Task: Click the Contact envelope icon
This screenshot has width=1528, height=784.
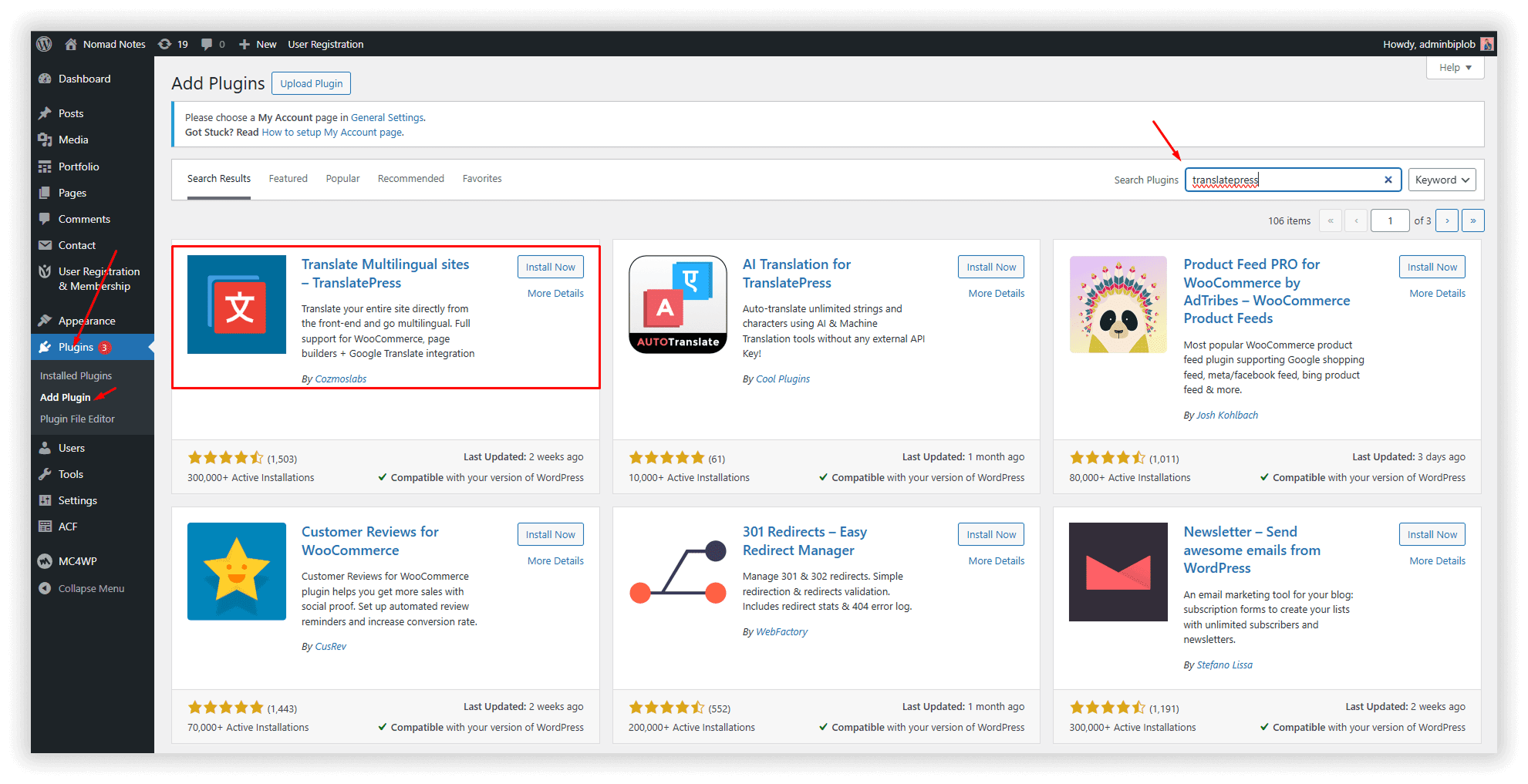Action: (45, 245)
